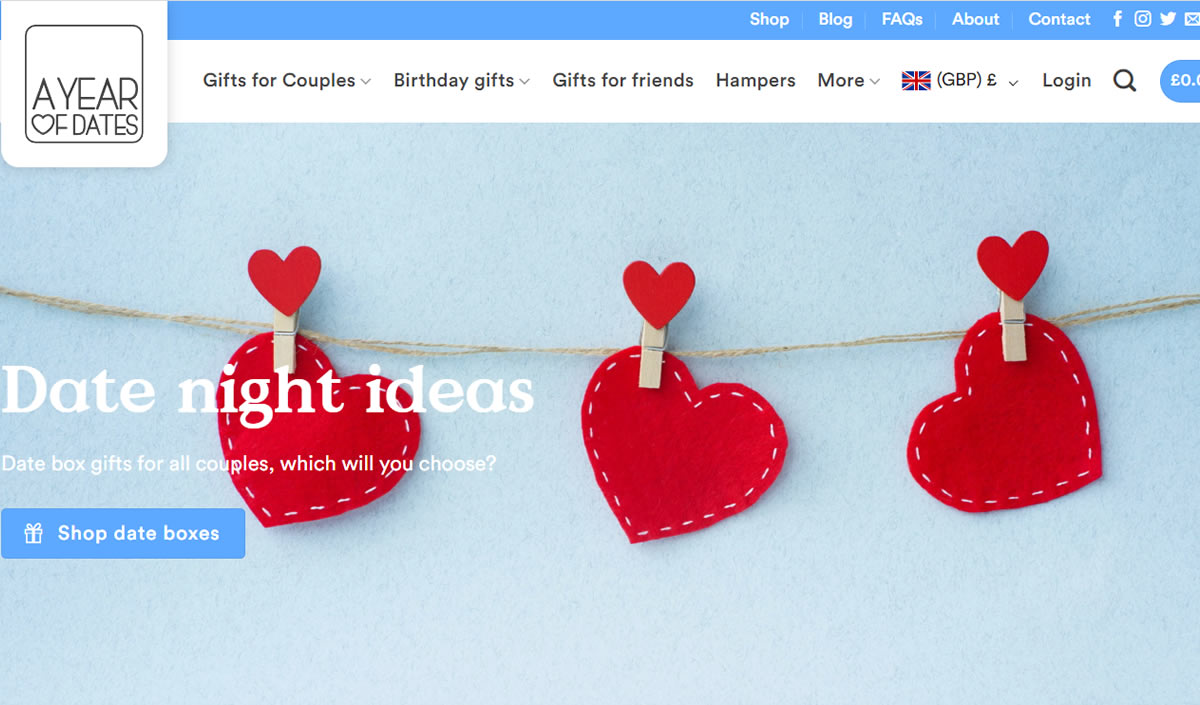Open the search magnifier icon
The image size is (1200, 705).
tap(1125, 81)
